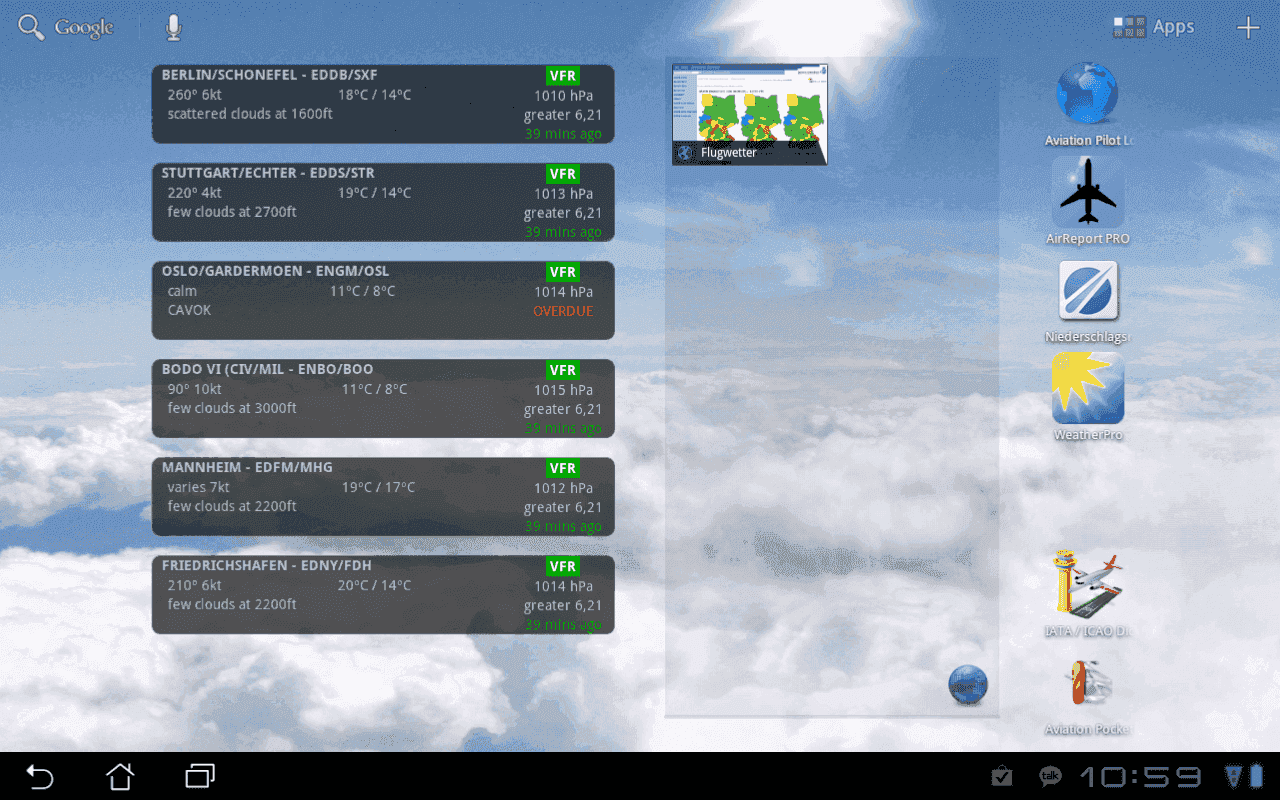Open the MANNHEIM - EDFM/MHG weather card
This screenshot has width=1280, height=800.
(x=383, y=496)
